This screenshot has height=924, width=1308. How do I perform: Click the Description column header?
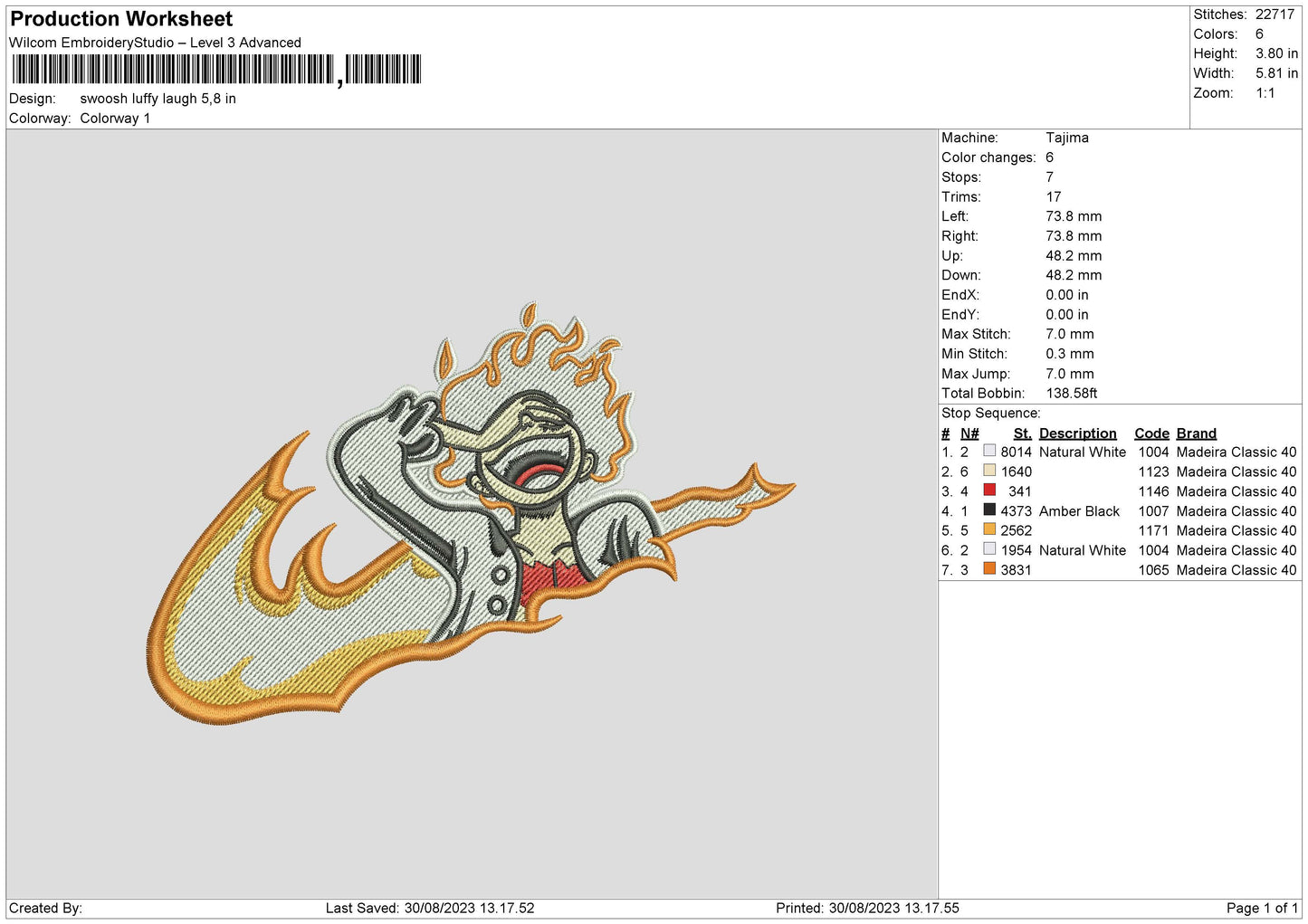(x=1077, y=433)
